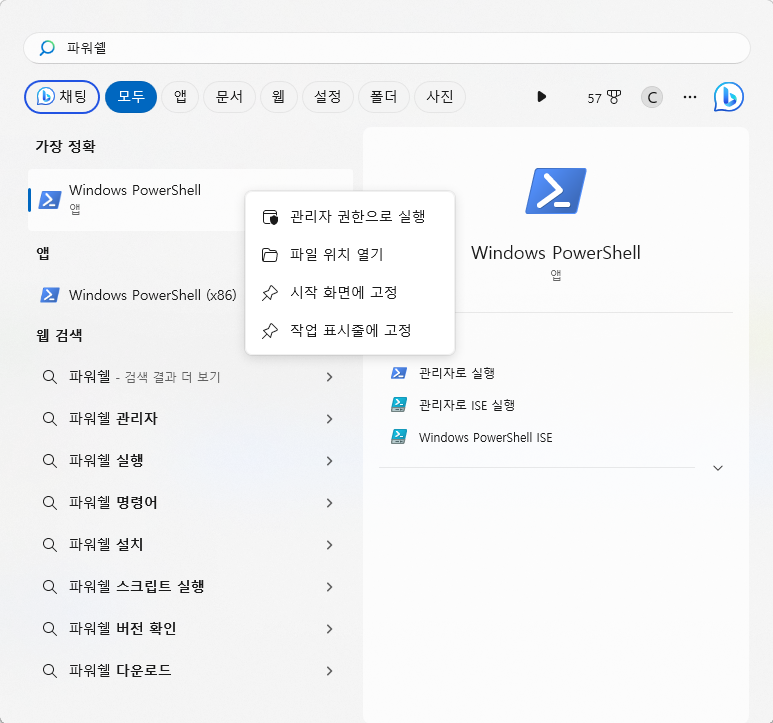
Task: Expand the arrow for 파워쉘 실행
Action: (330, 461)
